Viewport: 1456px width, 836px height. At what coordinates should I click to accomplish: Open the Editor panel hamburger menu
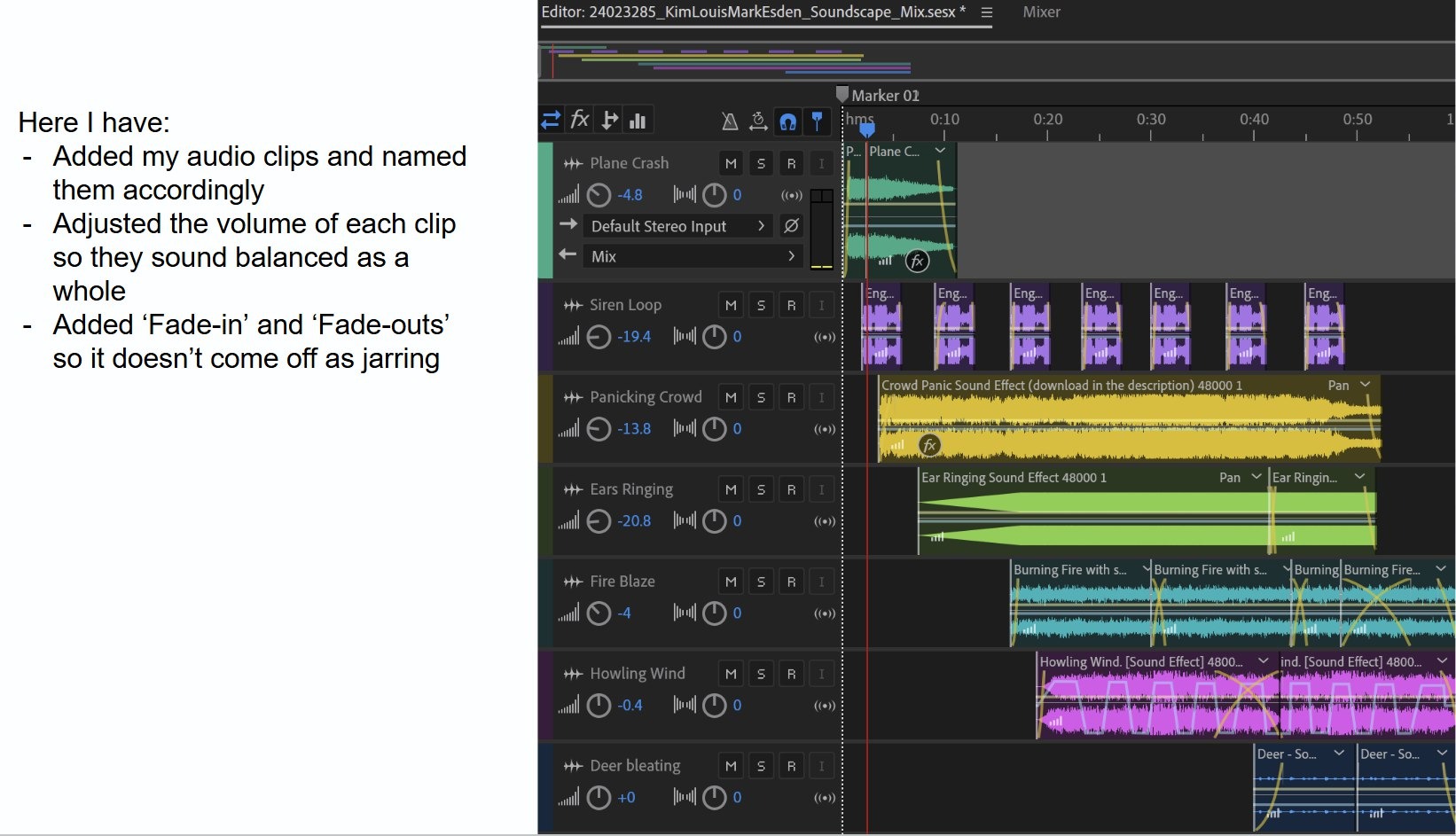tap(987, 12)
